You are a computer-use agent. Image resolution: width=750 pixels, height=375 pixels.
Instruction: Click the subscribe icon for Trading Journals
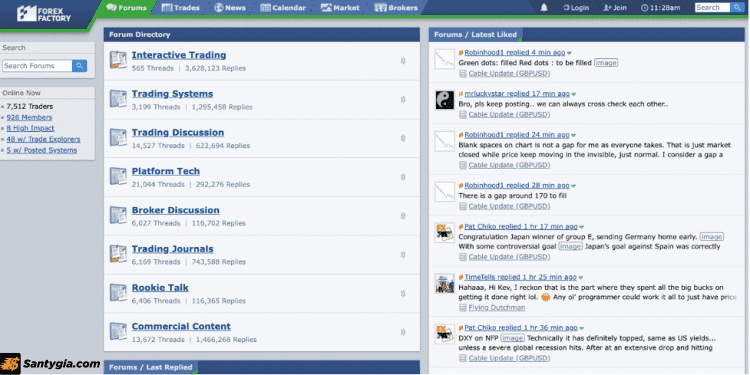(x=403, y=254)
